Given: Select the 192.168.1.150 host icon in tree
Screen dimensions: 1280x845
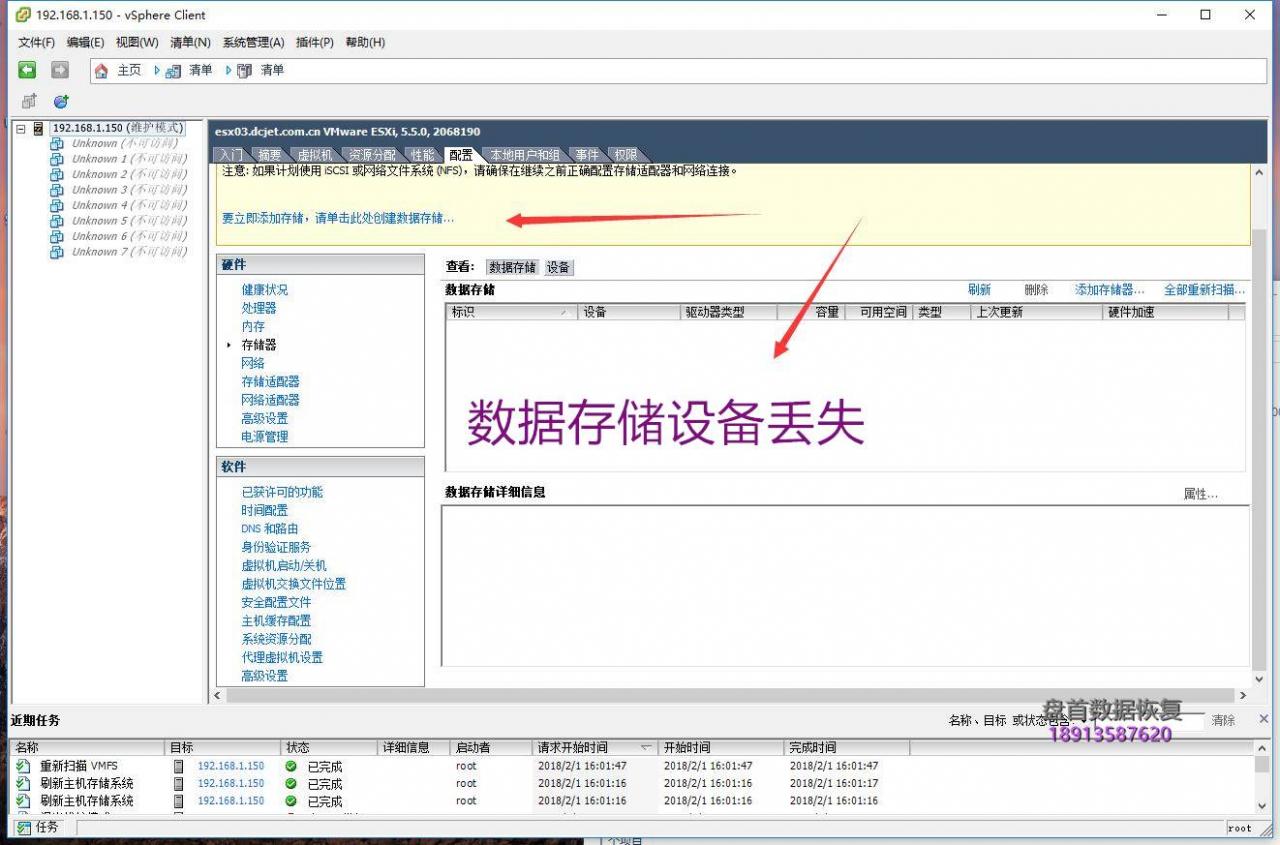Looking at the screenshot, I should [x=39, y=128].
